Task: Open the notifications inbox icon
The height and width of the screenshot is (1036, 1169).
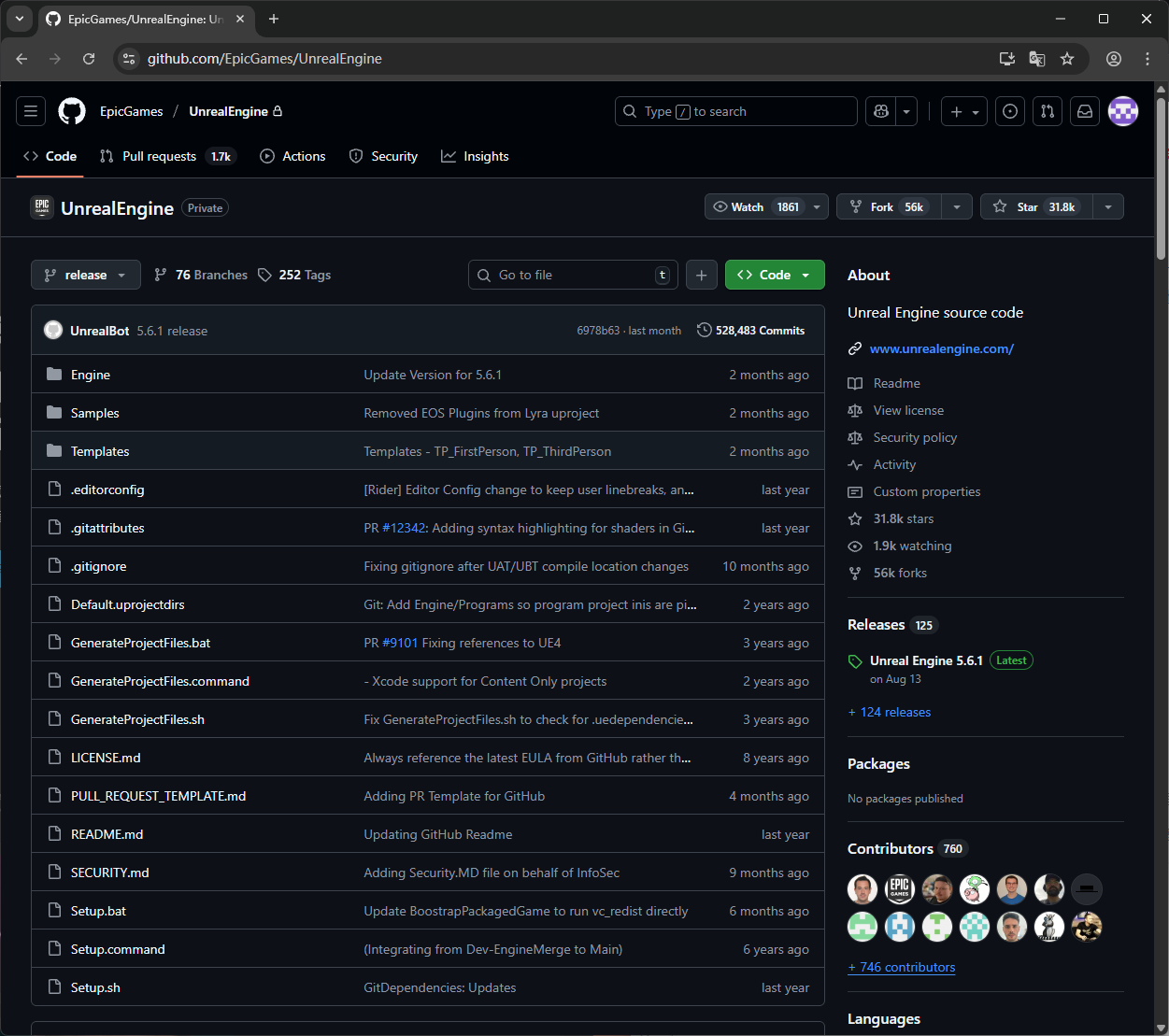Action: 1085,111
